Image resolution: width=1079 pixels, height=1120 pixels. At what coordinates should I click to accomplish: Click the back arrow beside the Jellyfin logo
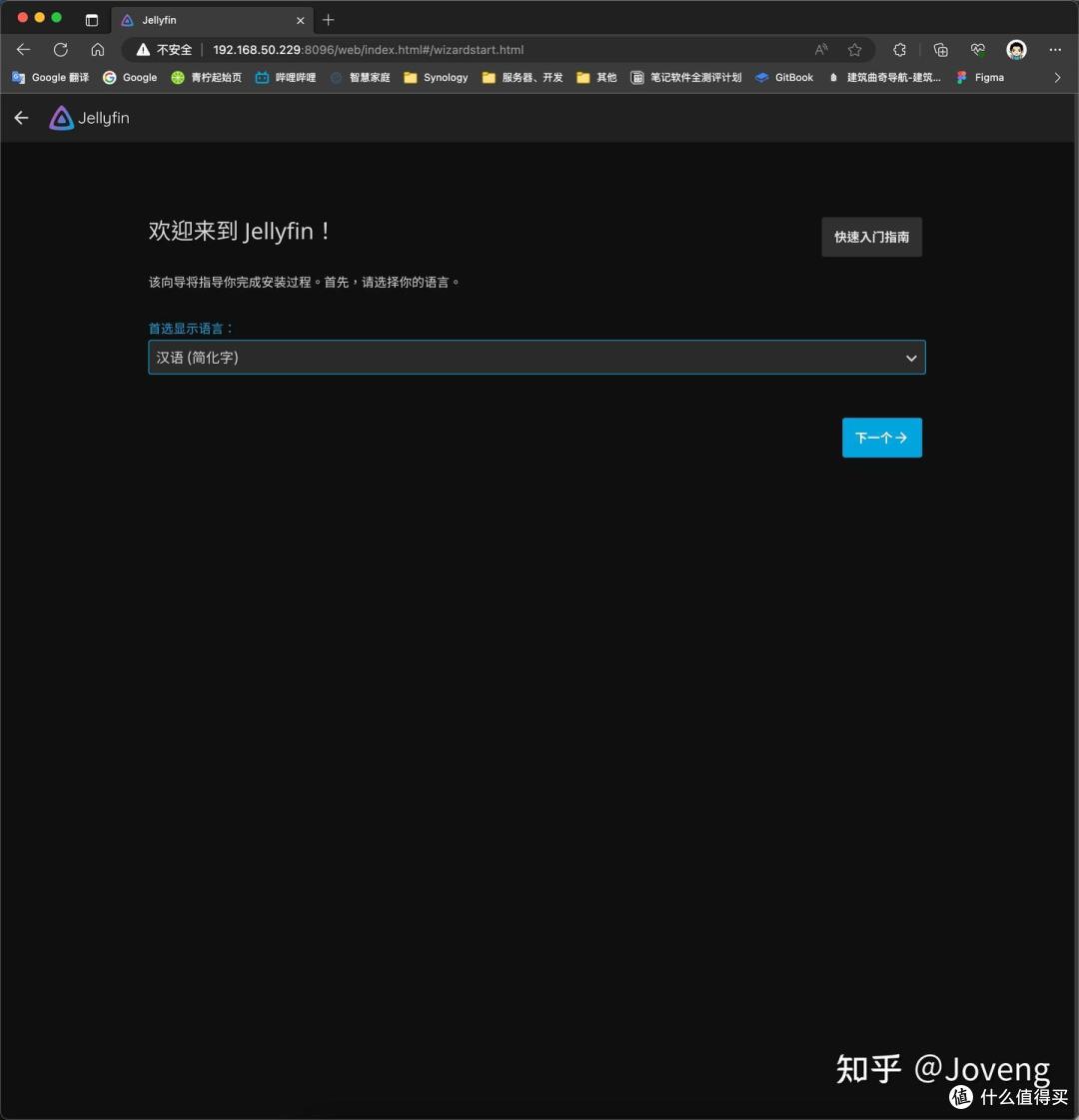(21, 117)
